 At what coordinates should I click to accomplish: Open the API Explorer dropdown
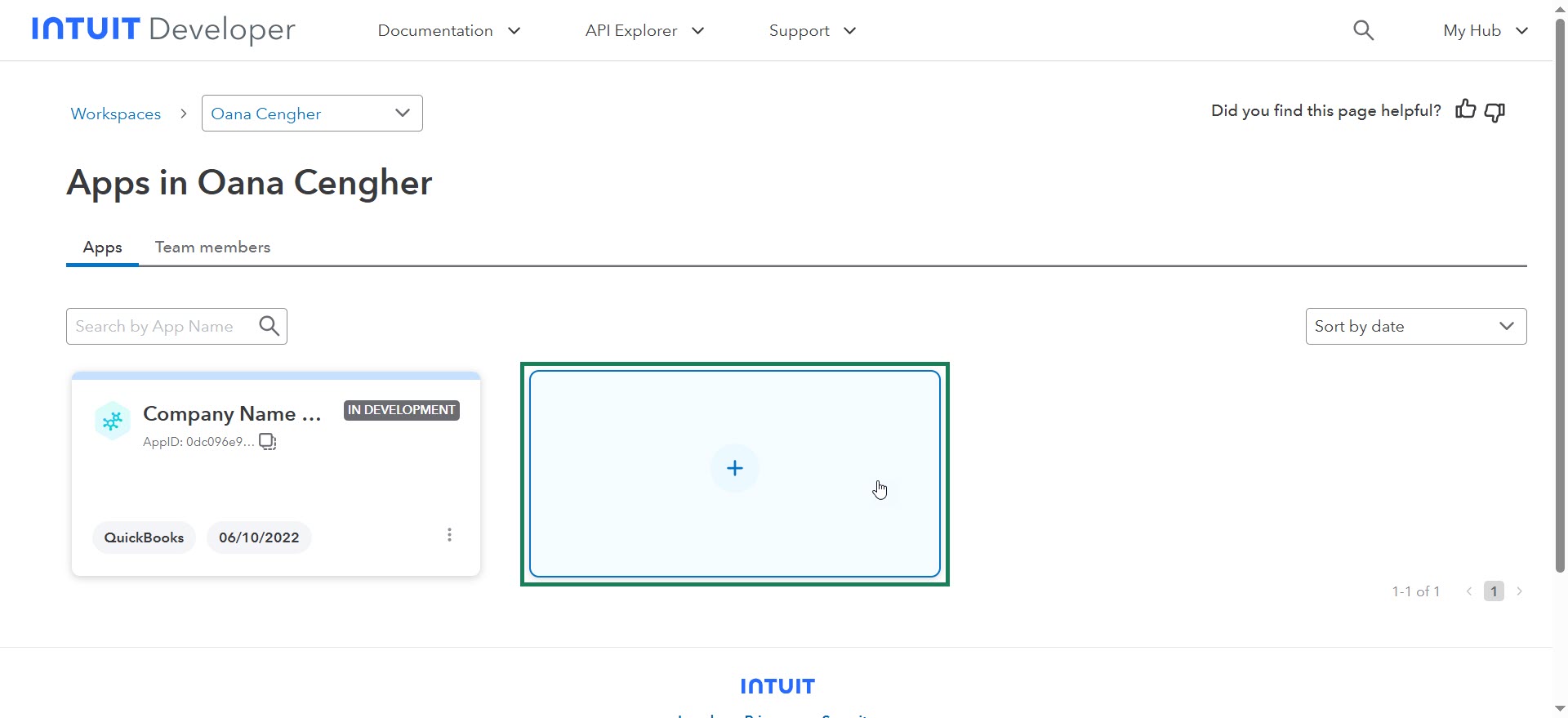tap(644, 31)
